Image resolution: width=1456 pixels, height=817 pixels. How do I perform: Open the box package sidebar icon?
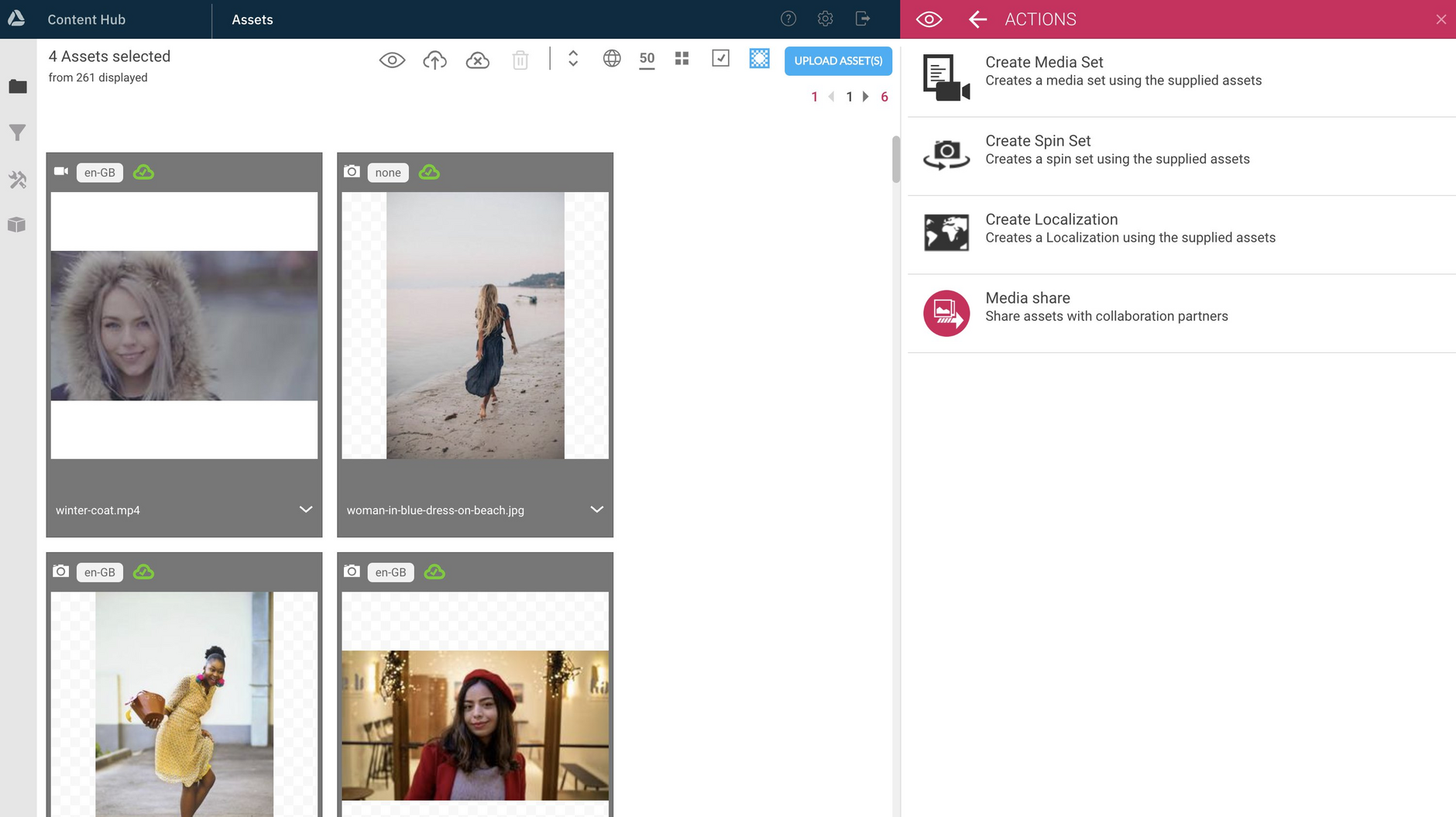pyautogui.click(x=17, y=225)
